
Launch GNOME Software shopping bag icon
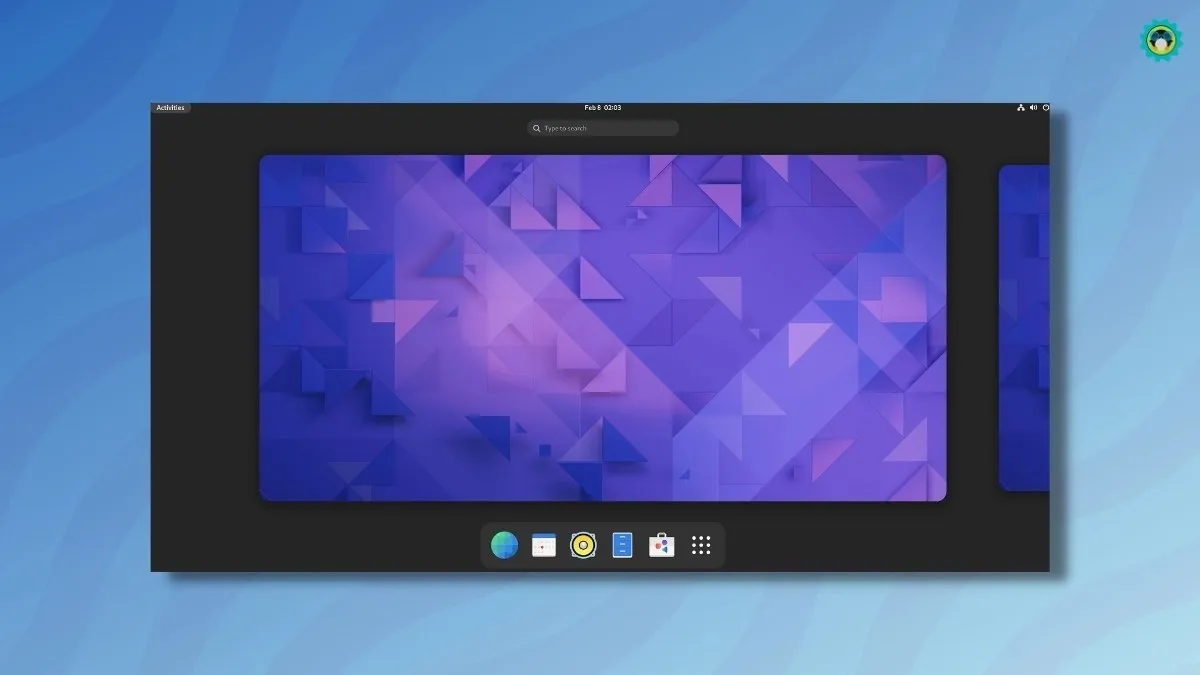click(662, 545)
